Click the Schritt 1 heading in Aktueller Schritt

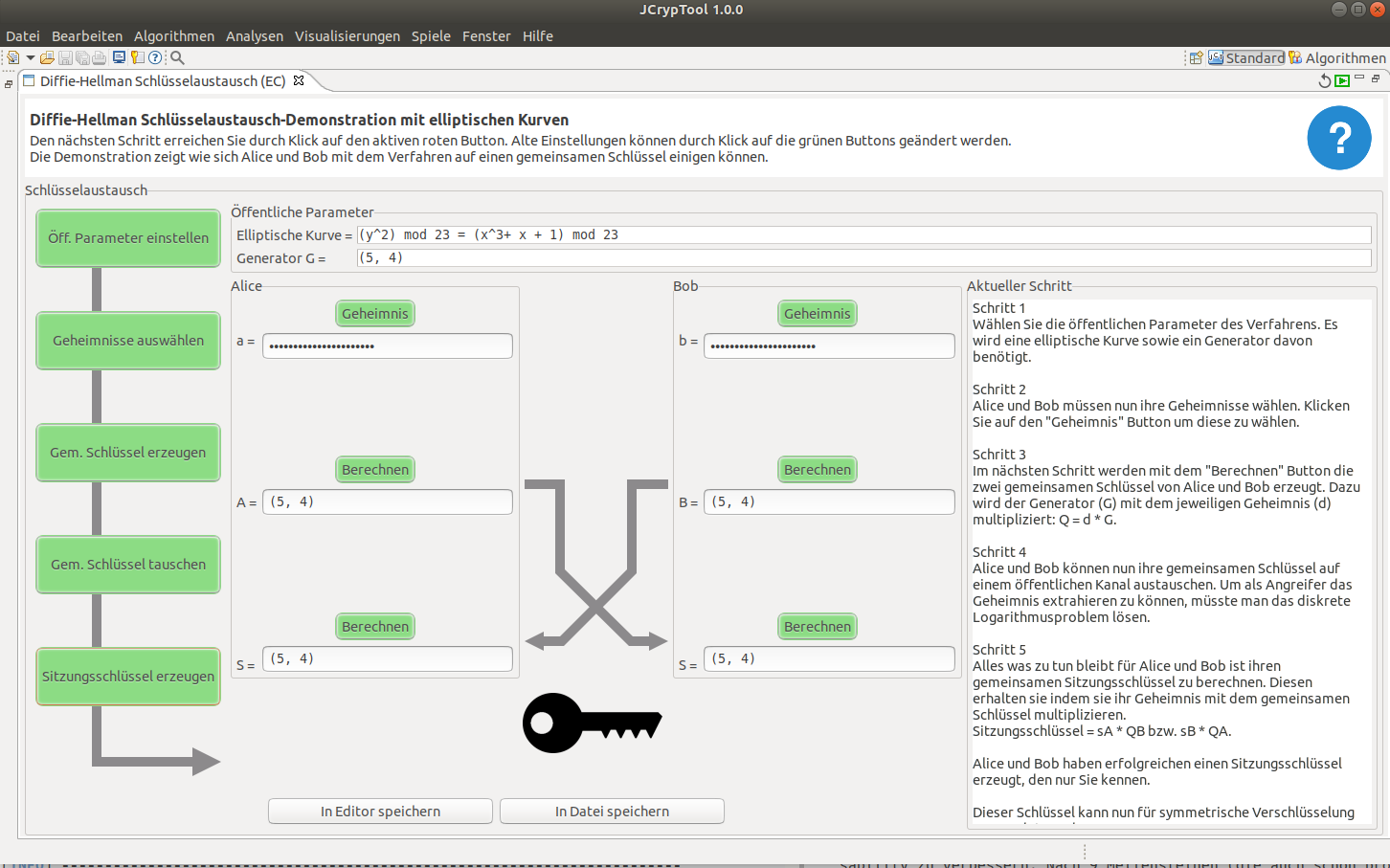(x=999, y=308)
